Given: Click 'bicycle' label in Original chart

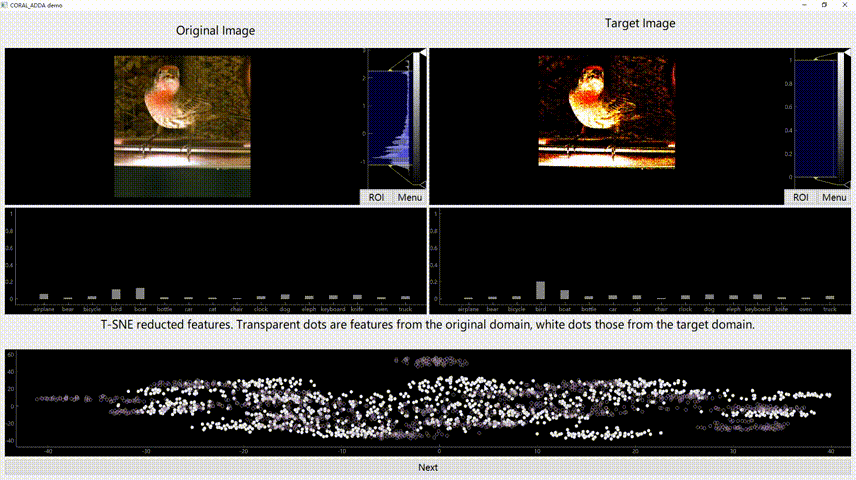Looking at the screenshot, I should pyautogui.click(x=92, y=309).
